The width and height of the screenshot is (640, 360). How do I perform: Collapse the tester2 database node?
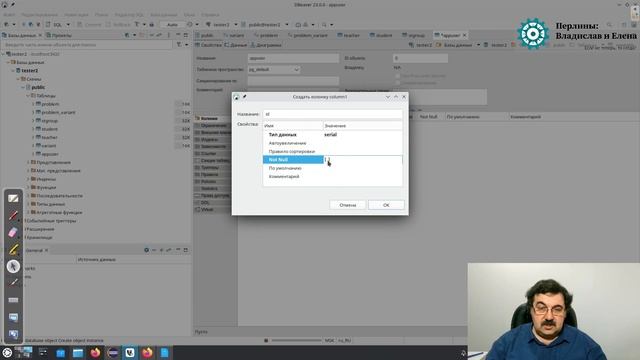13,71
